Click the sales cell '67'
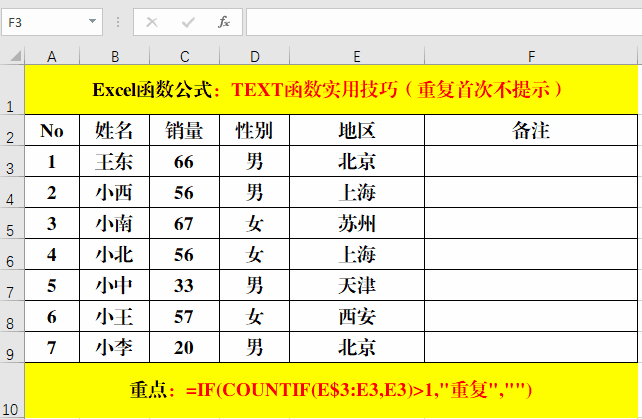This screenshot has width=642, height=419. pyautogui.click(x=185, y=224)
